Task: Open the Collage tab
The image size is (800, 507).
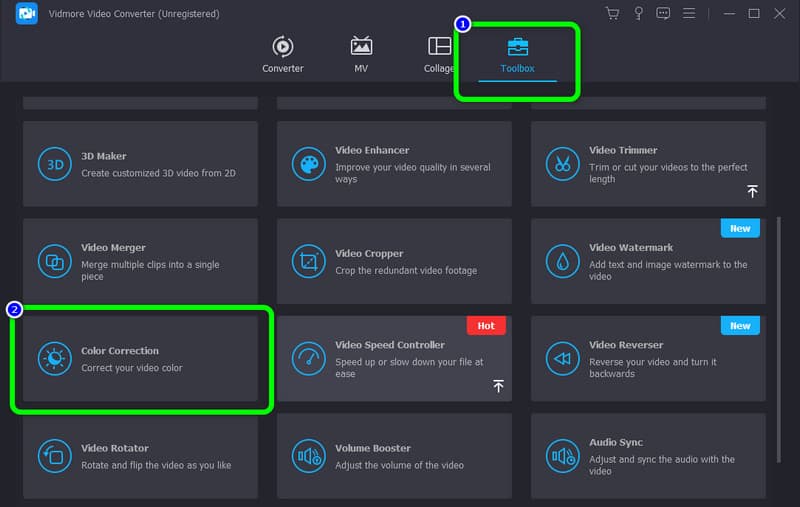Action: coord(439,54)
